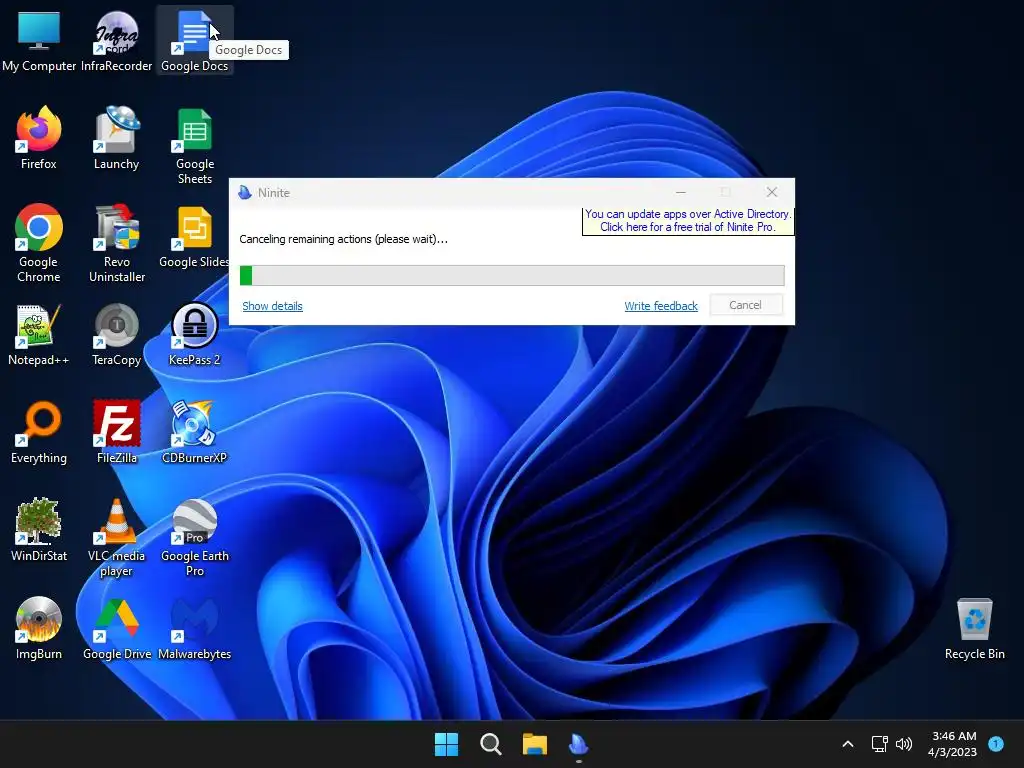The image size is (1024, 768).
Task: Select the KeePass 2 desktop shortcut
Action: [x=195, y=334]
